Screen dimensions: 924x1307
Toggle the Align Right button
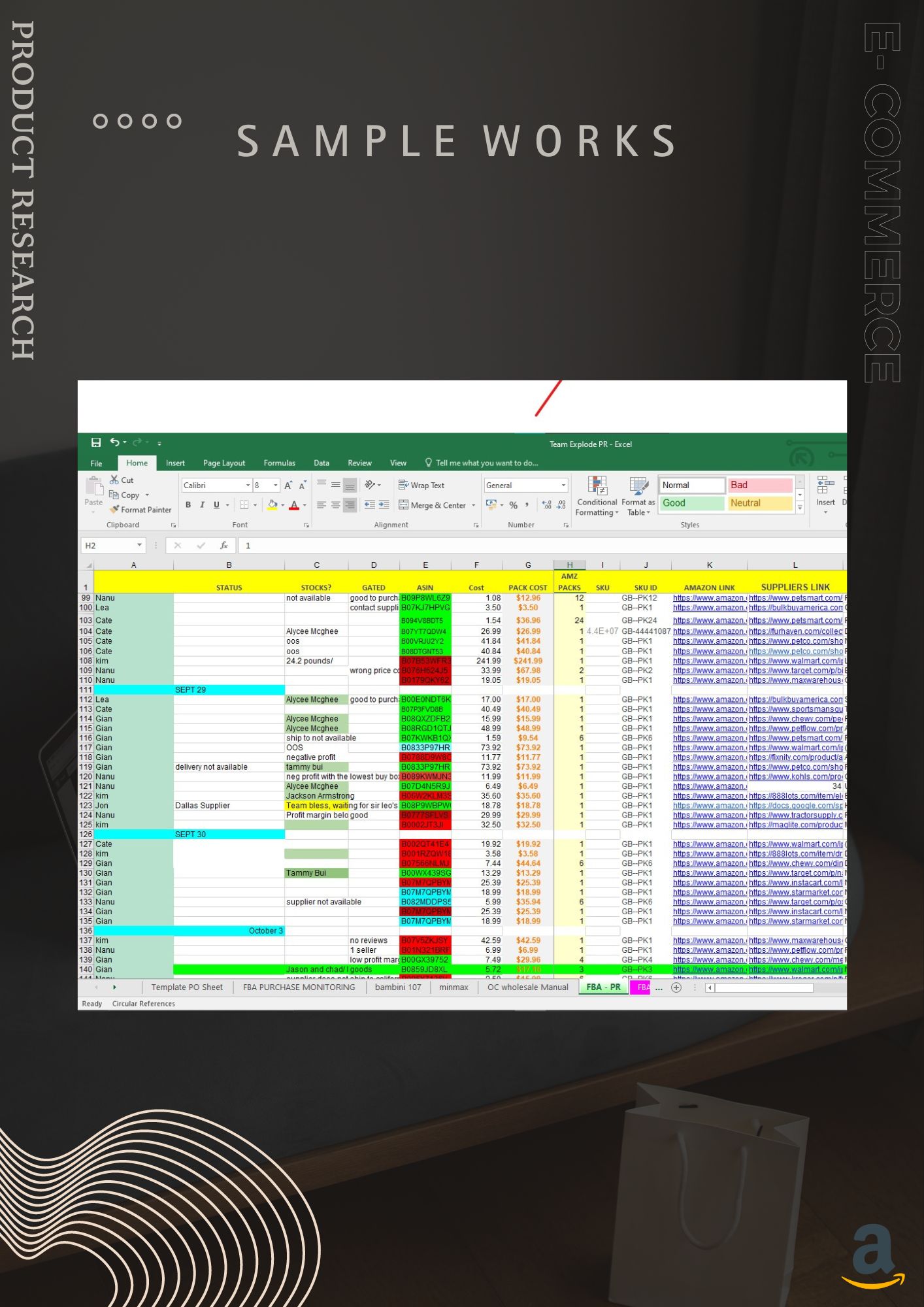click(x=350, y=505)
